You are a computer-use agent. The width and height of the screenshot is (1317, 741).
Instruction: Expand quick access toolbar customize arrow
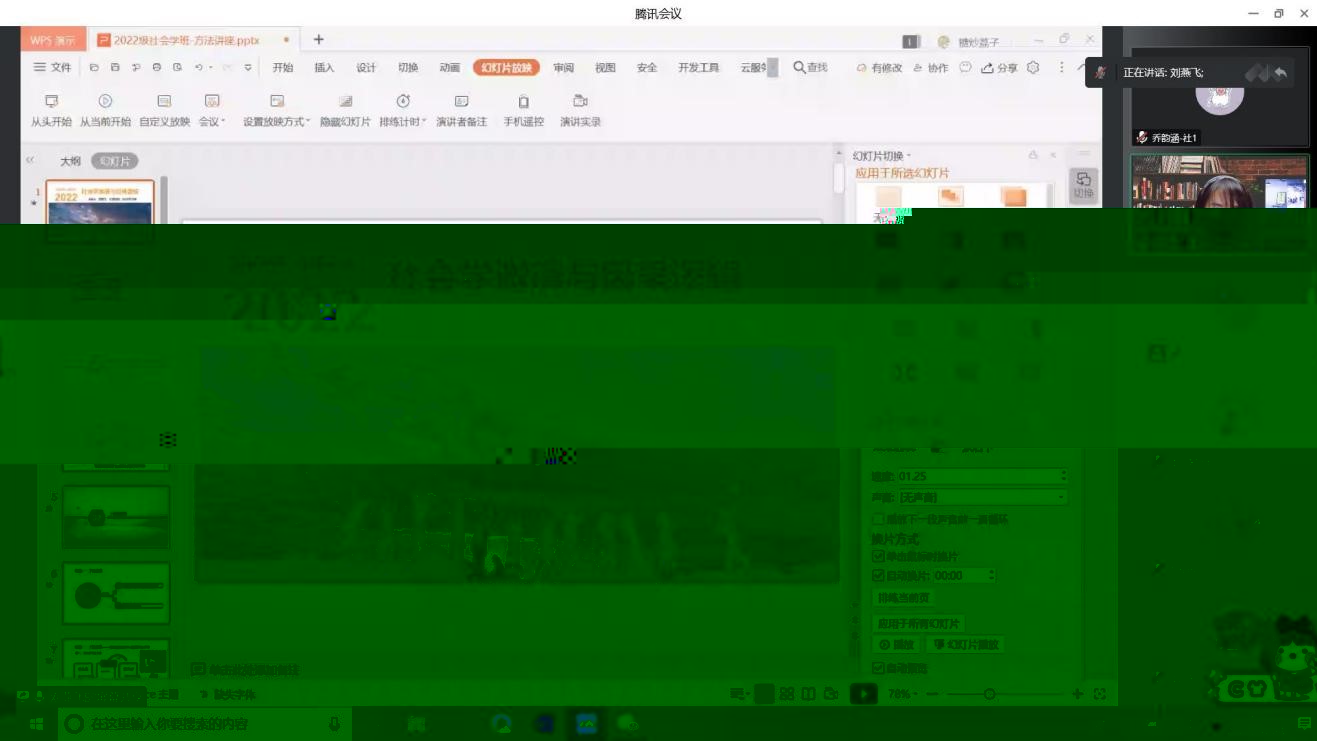[248, 67]
